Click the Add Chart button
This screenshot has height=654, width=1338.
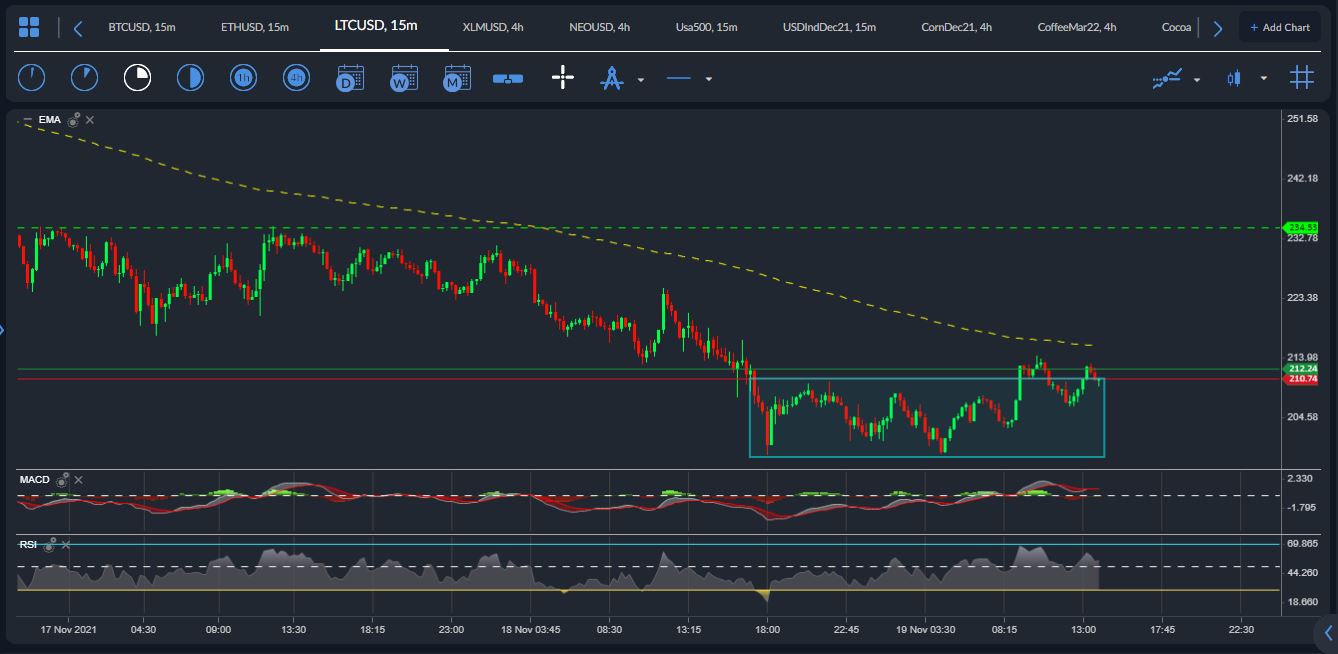point(1279,27)
